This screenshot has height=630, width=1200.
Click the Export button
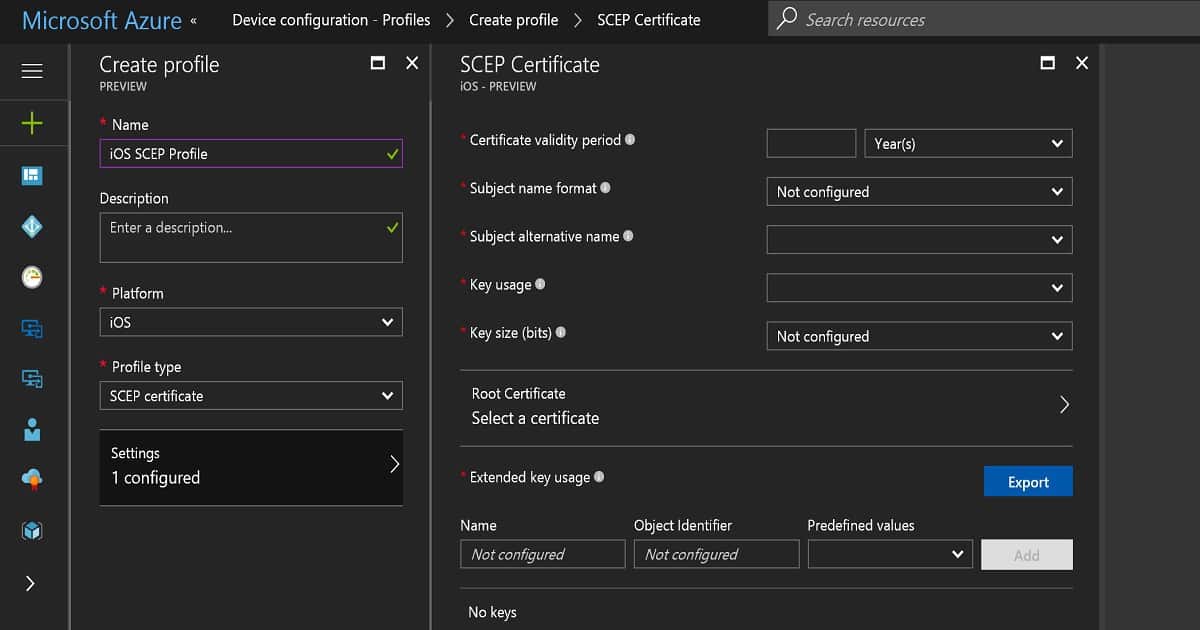tap(1028, 481)
